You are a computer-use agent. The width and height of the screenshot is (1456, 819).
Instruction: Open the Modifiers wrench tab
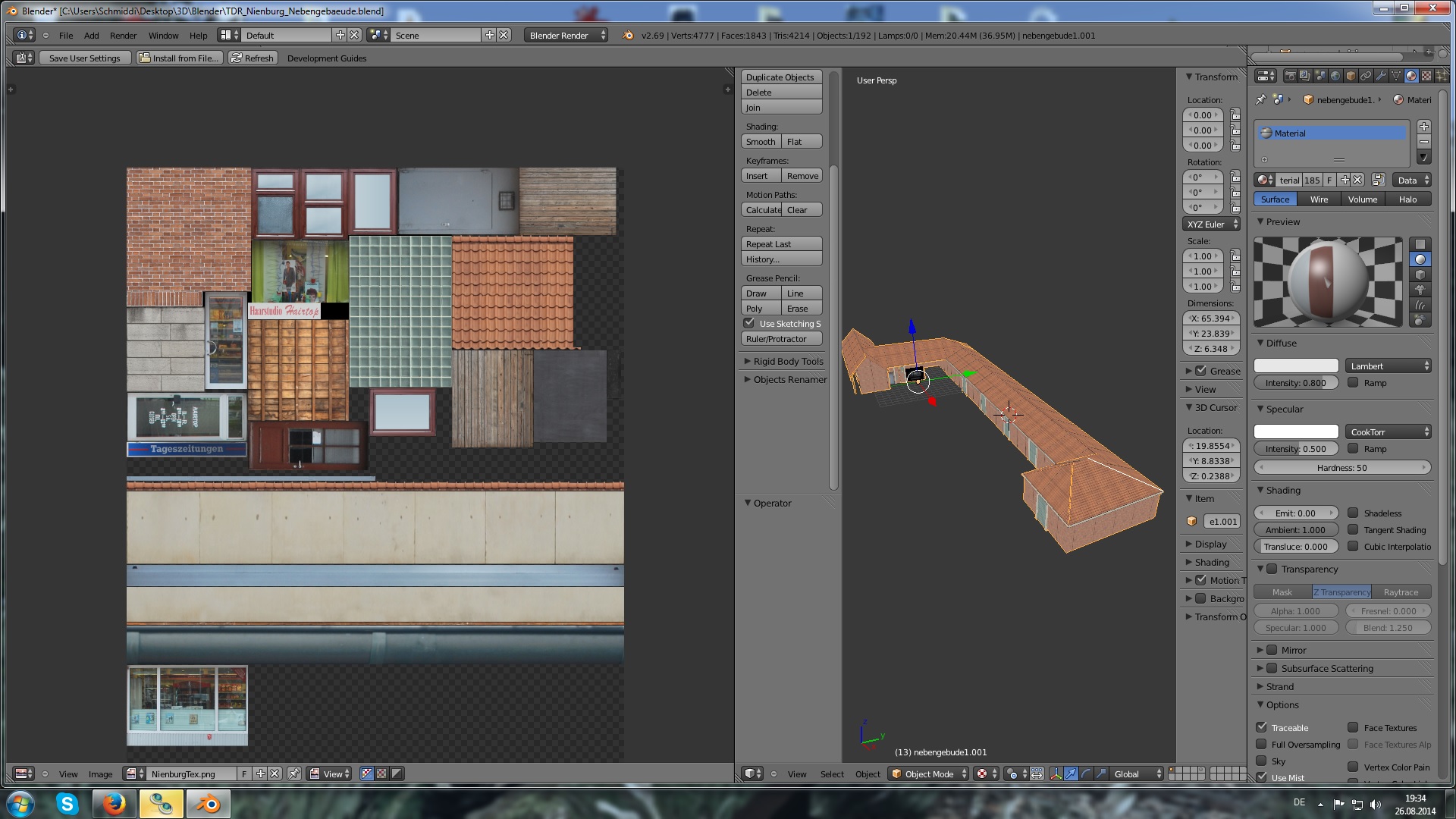[x=1381, y=76]
